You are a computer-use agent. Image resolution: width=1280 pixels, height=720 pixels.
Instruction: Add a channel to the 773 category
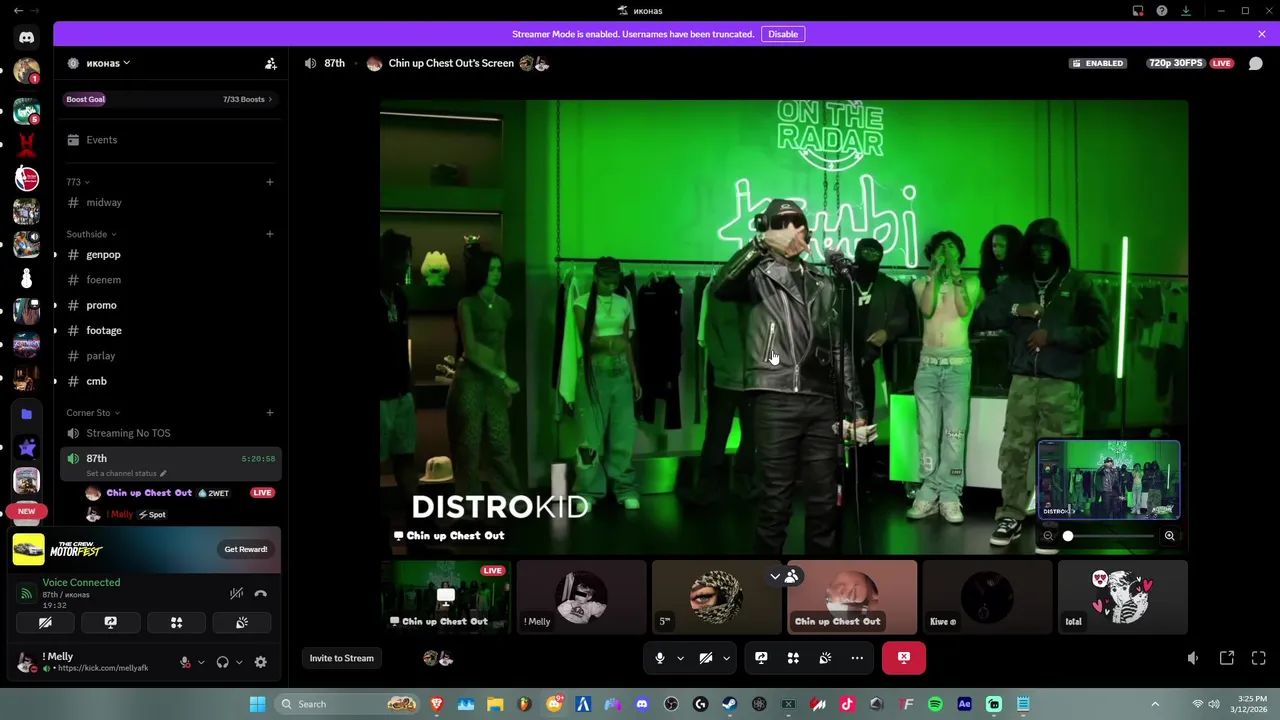click(x=270, y=182)
